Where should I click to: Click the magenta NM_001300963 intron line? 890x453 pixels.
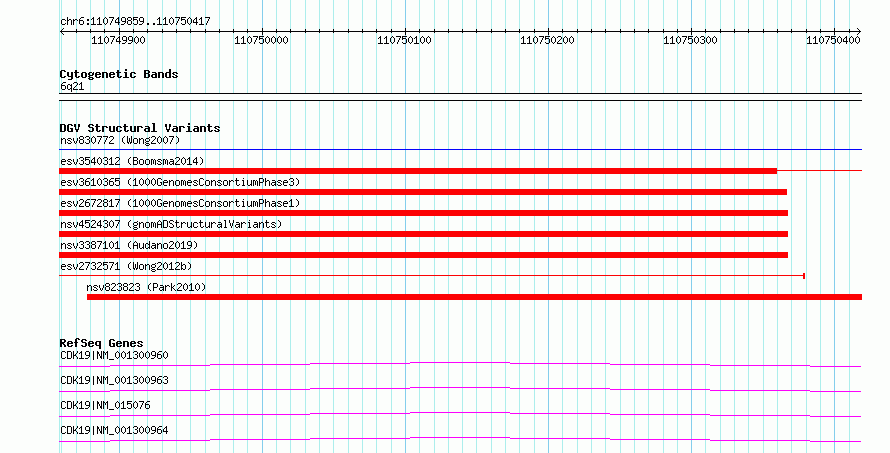tap(460, 389)
